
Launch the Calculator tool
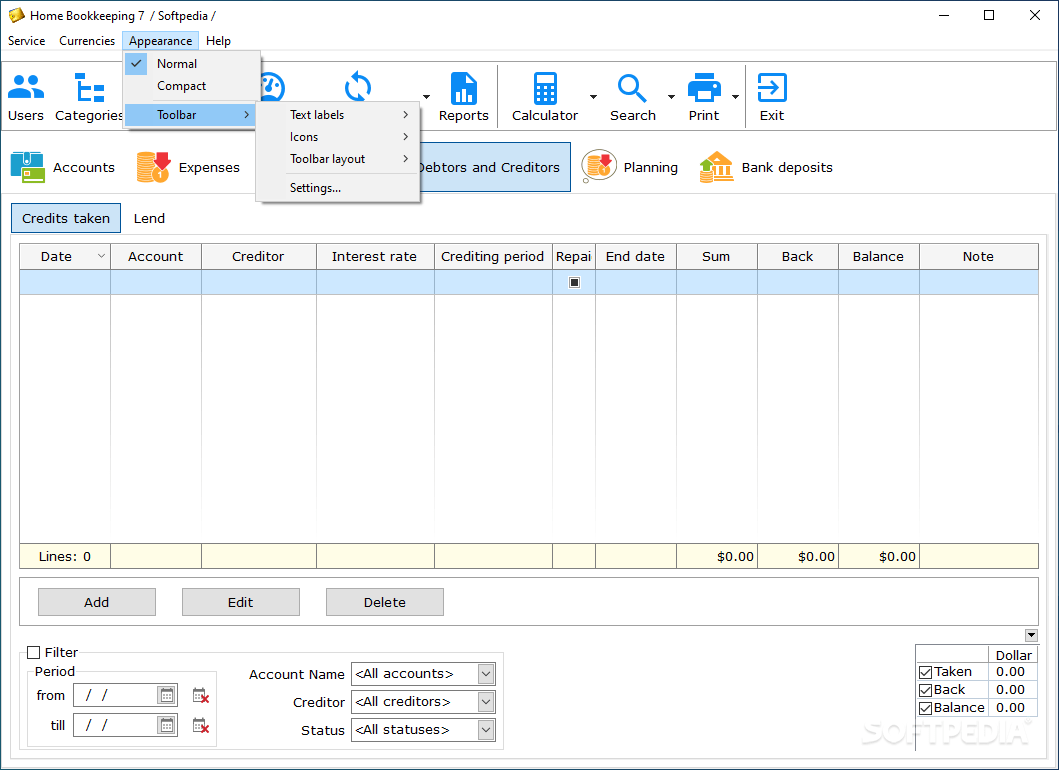(544, 87)
